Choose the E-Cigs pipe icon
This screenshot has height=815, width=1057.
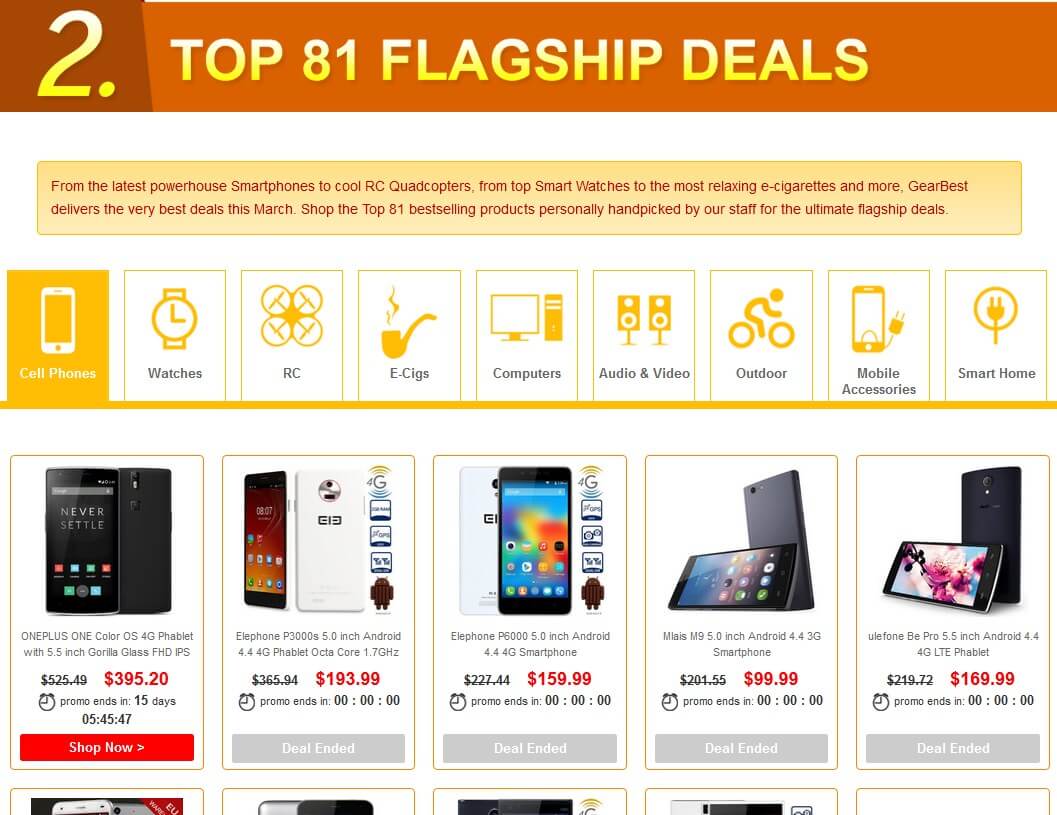pos(409,322)
